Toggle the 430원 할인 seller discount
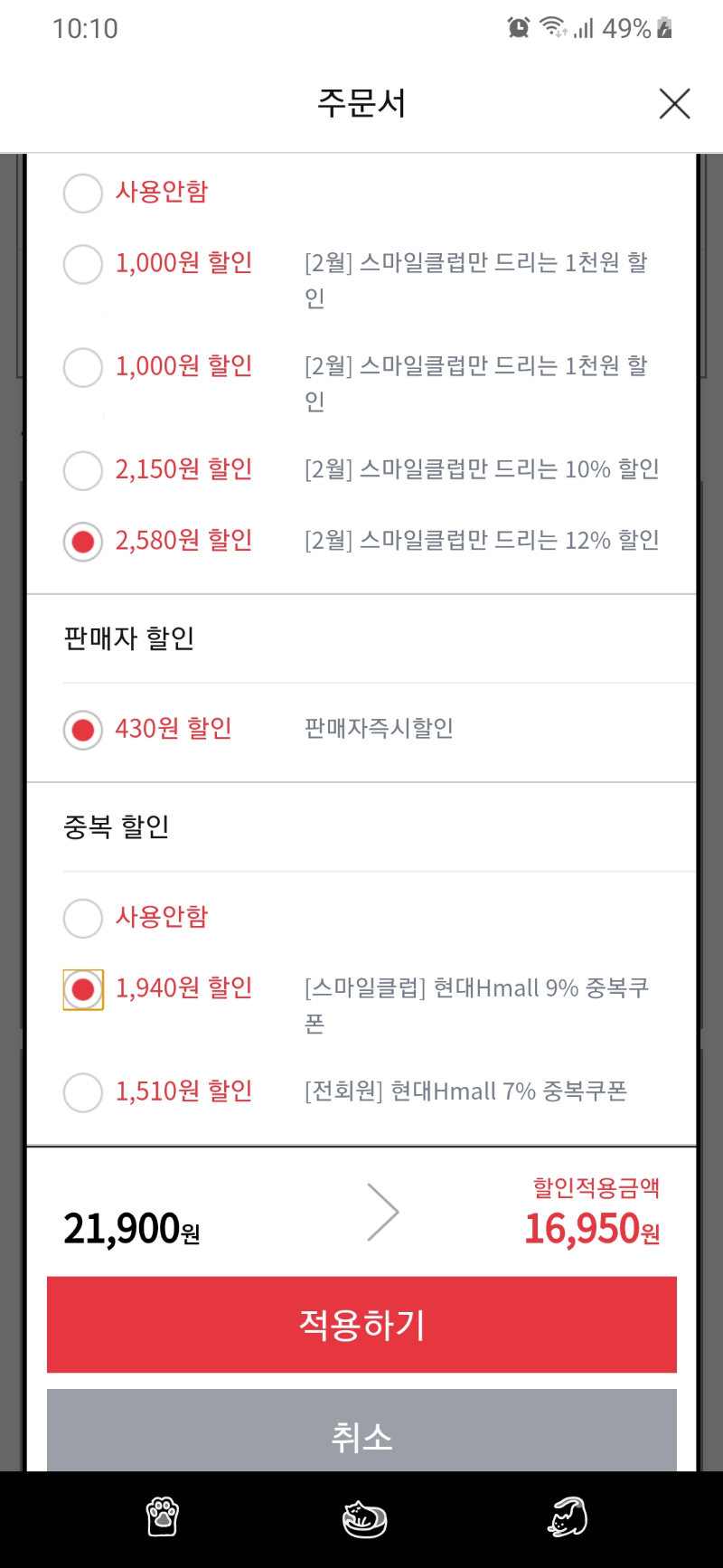 coord(83,730)
